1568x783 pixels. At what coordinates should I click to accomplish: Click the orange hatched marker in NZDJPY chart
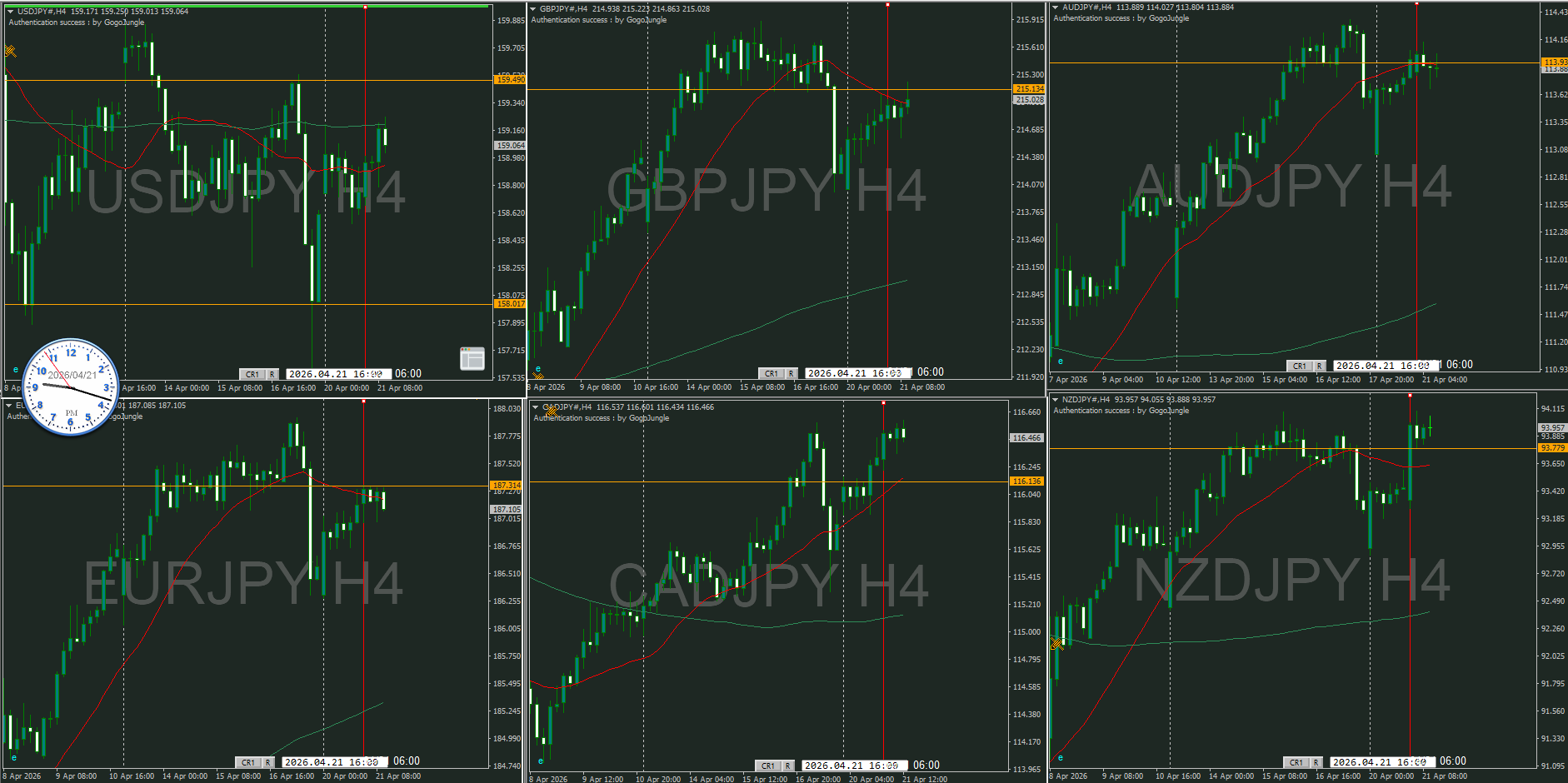1056,643
